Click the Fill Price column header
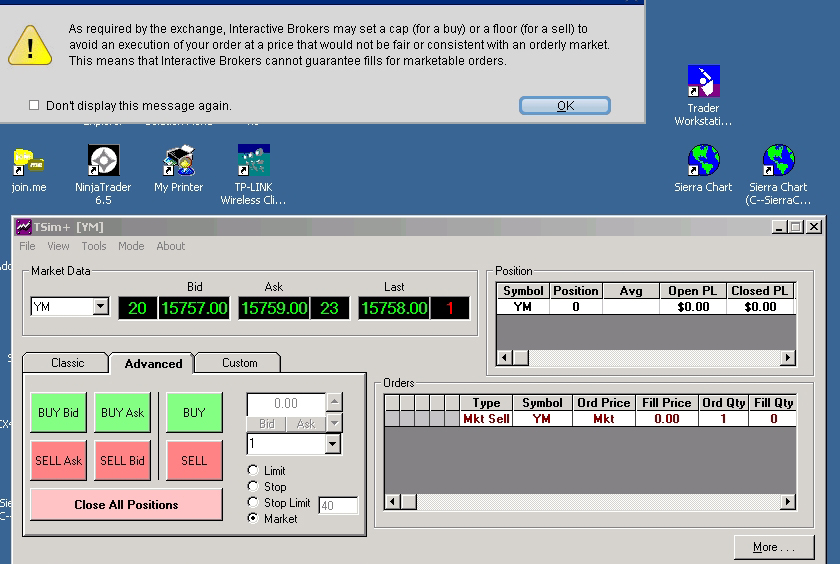Viewport: 840px width, 564px height. (666, 403)
